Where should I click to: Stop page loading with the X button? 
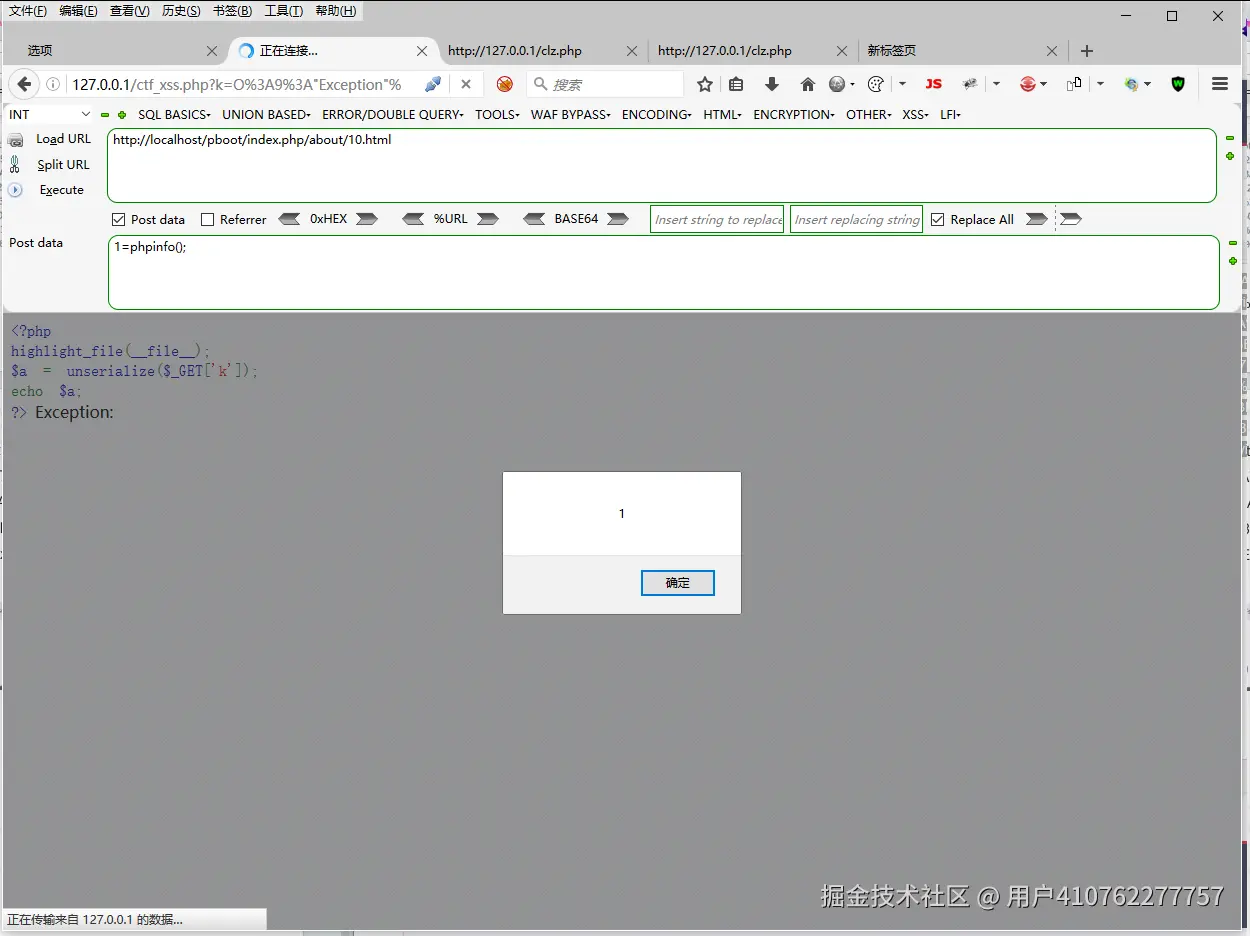tap(466, 84)
